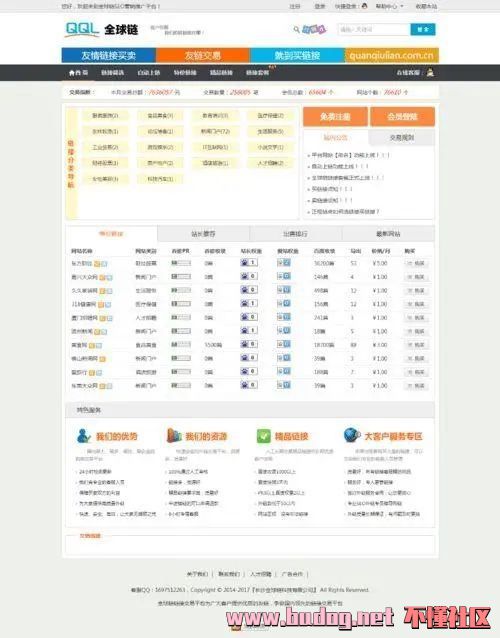Switch to the 站长推荐 tab
This screenshot has width=500, height=638.
(x=203, y=234)
